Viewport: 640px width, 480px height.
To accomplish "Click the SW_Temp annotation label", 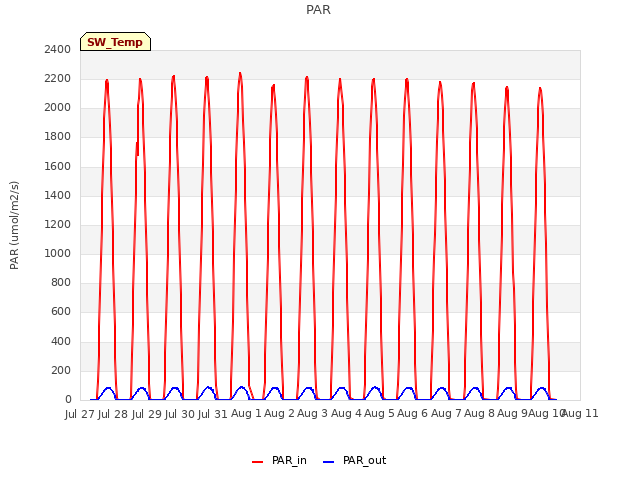I will [x=115, y=42].
